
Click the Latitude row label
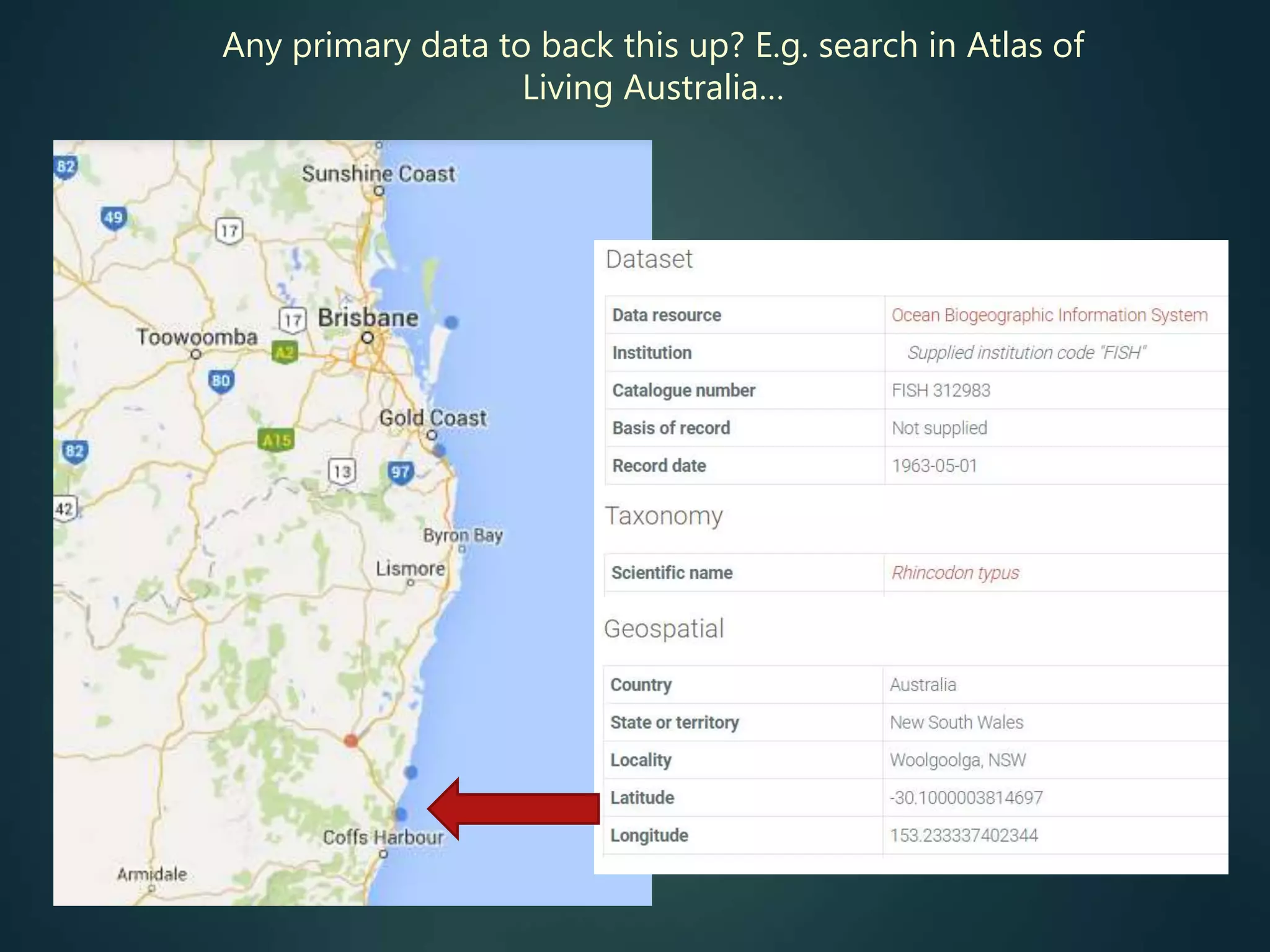[x=642, y=798]
